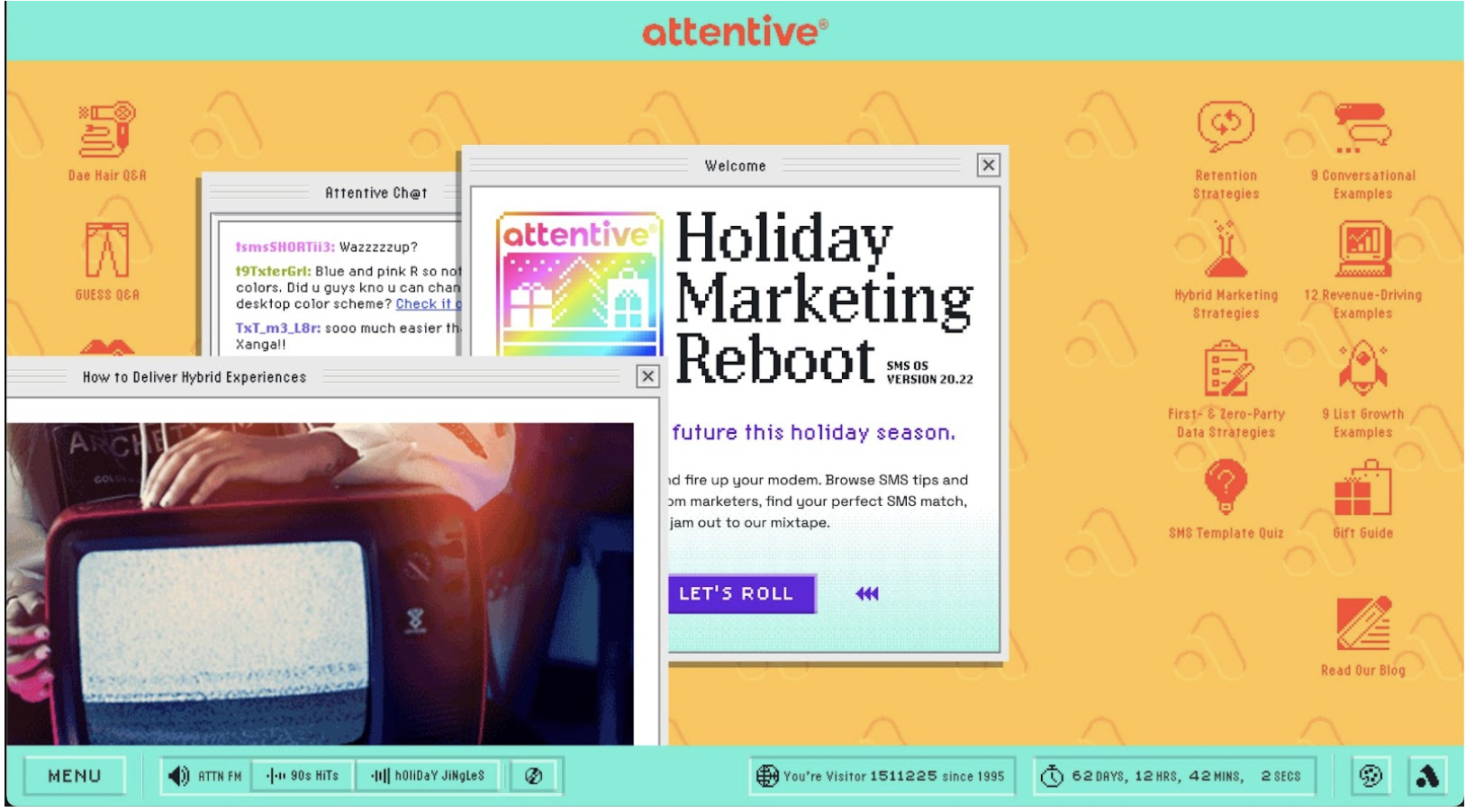Click the attentive logo in header

(735, 32)
